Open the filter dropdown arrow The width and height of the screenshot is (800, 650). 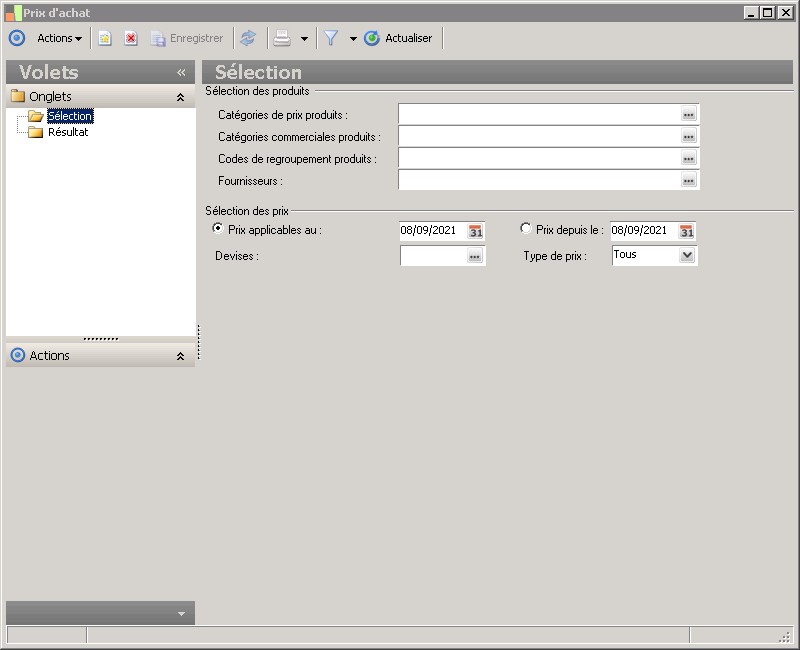(353, 39)
